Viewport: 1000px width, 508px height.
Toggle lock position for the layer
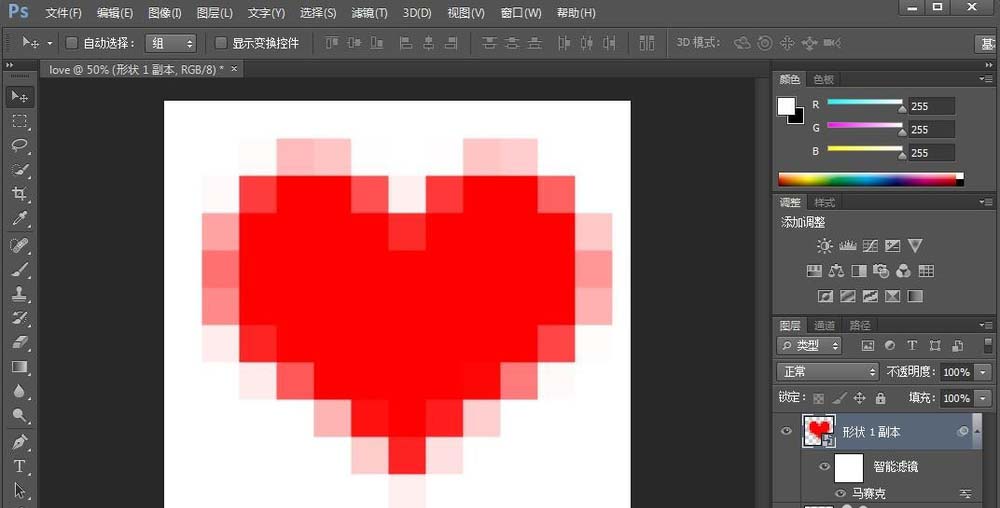pyautogui.click(x=860, y=398)
